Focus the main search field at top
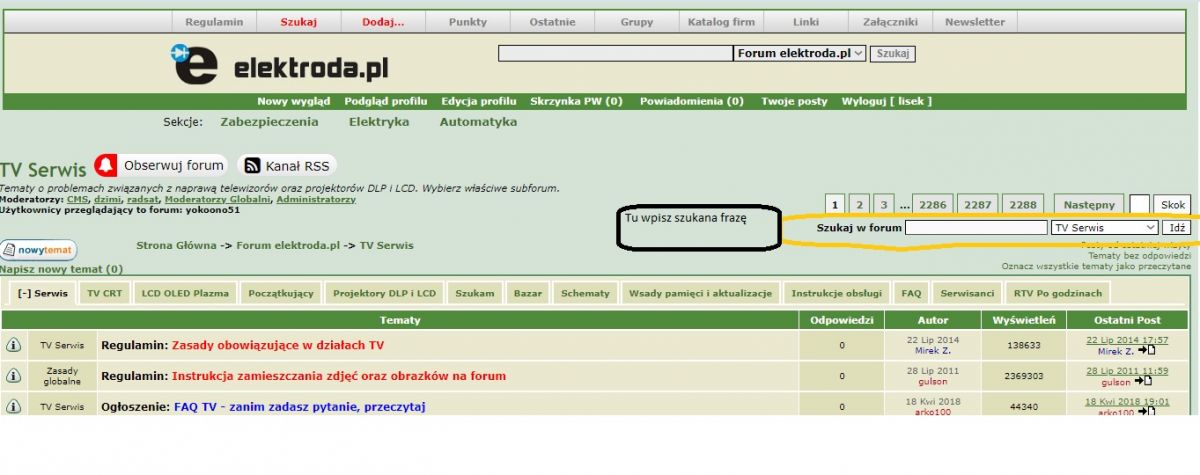The height and width of the screenshot is (475, 1200). point(615,53)
